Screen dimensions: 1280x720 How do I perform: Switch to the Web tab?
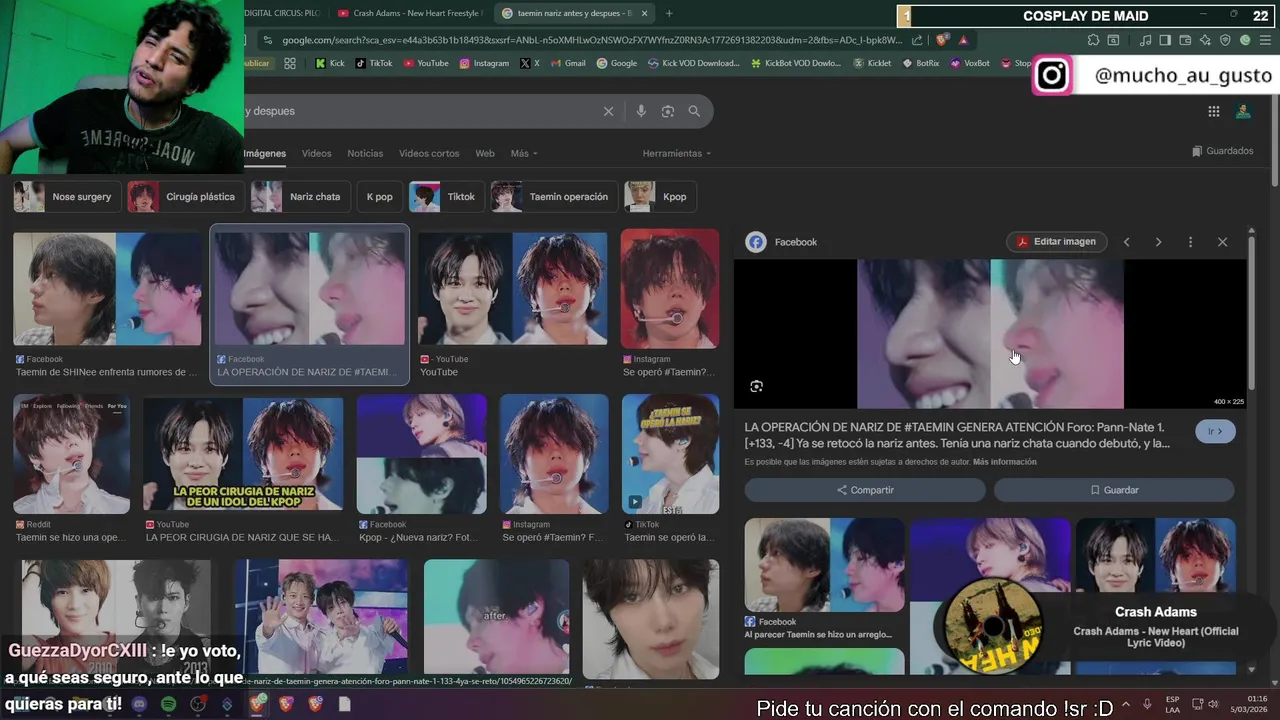pos(485,154)
